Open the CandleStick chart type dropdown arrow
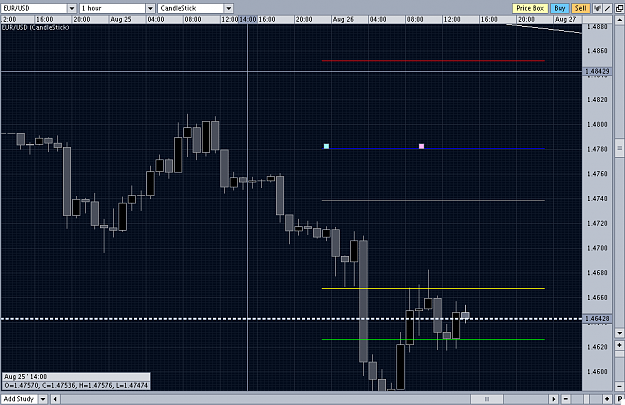 (228, 8)
